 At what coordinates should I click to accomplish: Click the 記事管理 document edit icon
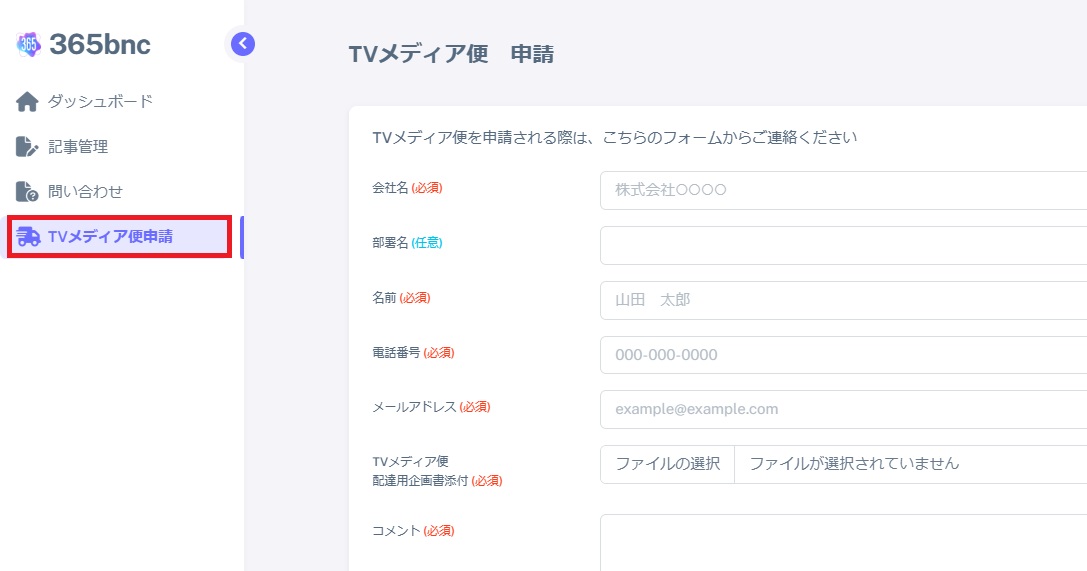click(28, 147)
